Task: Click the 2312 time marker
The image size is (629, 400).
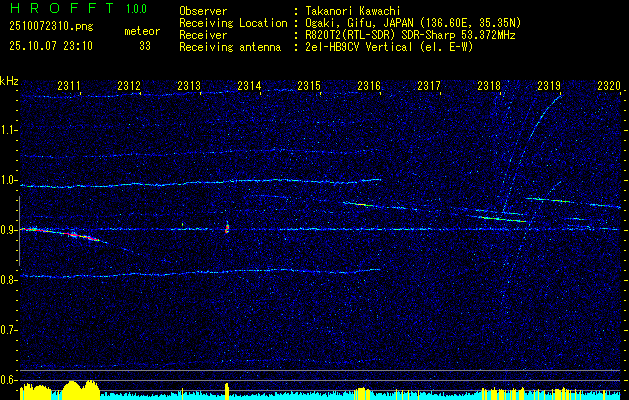Action: click(x=129, y=85)
